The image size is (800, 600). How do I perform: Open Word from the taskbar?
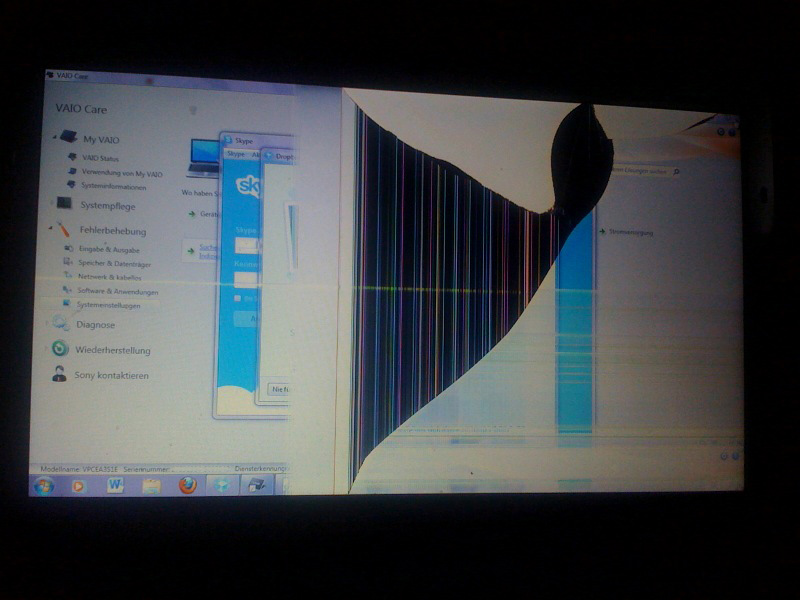tap(115, 485)
